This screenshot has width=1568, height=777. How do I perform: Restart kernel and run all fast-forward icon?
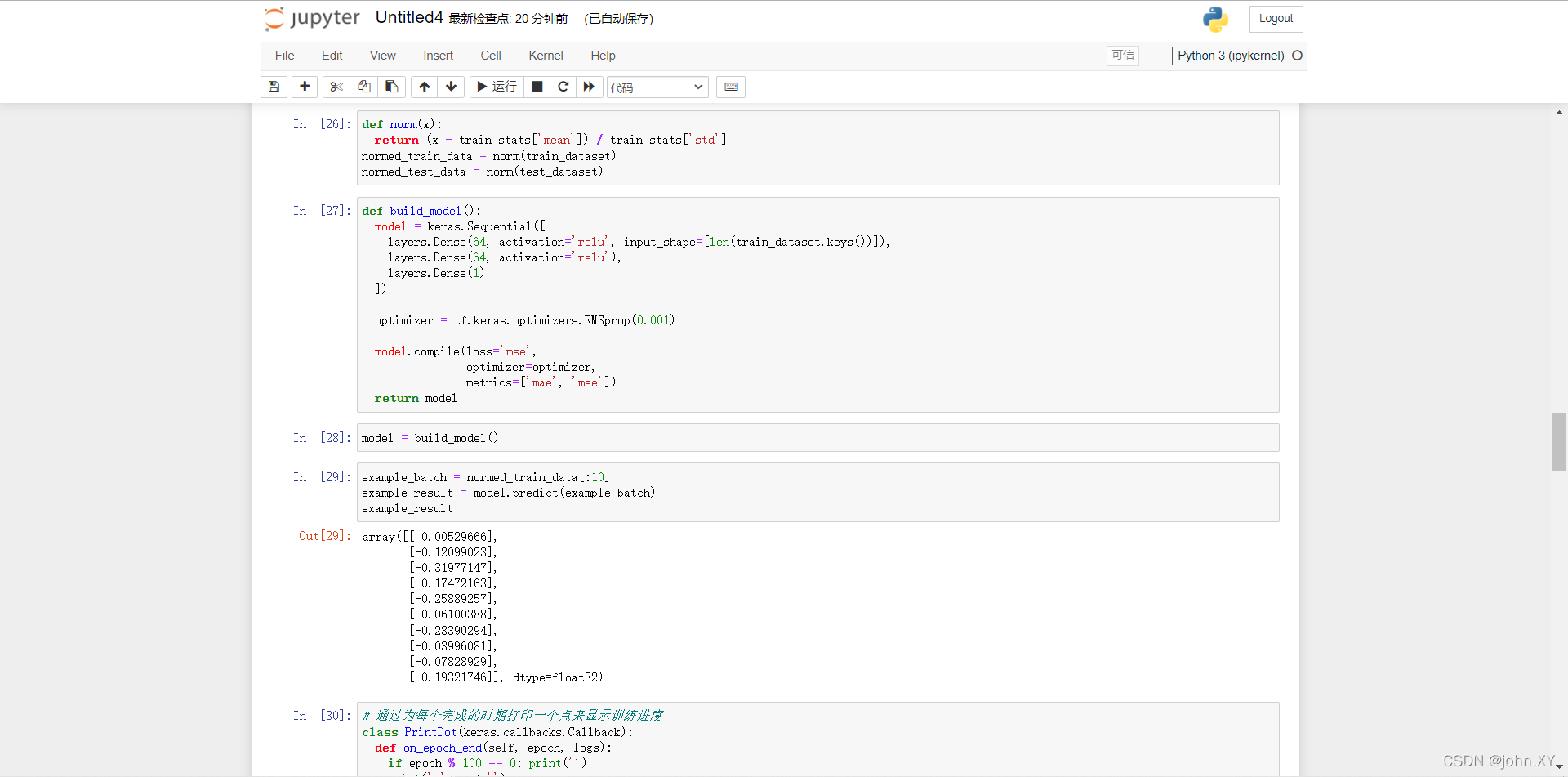click(x=589, y=87)
